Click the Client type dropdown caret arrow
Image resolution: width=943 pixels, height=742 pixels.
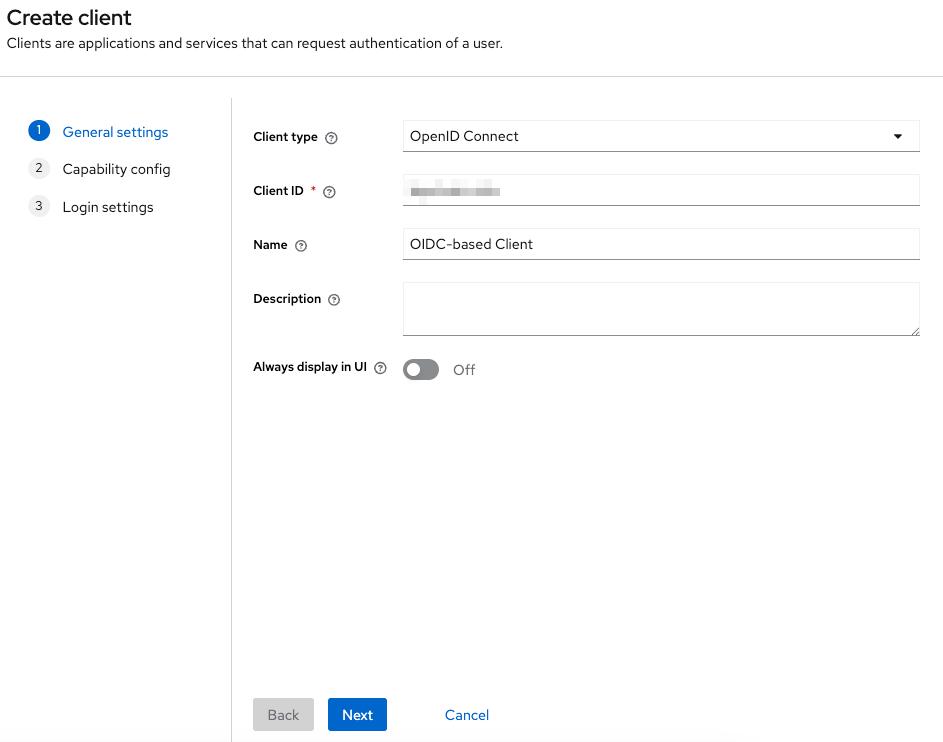pyautogui.click(x=897, y=136)
